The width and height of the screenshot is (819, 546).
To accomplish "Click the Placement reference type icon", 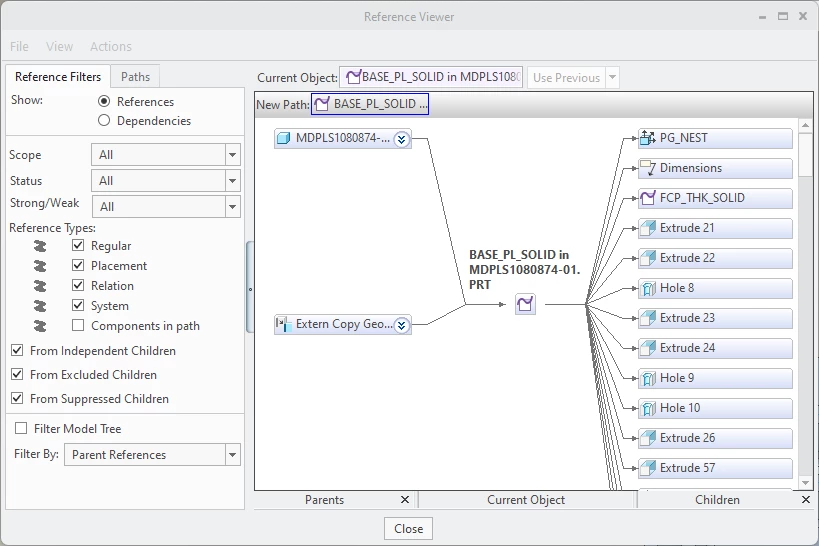I will pos(40,266).
